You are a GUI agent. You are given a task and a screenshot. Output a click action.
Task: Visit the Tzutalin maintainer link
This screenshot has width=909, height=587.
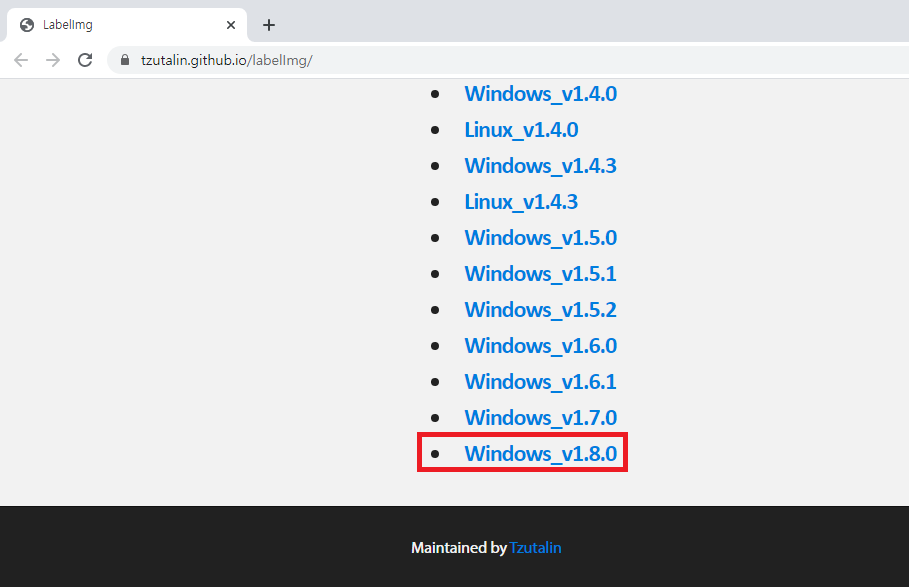coord(535,548)
